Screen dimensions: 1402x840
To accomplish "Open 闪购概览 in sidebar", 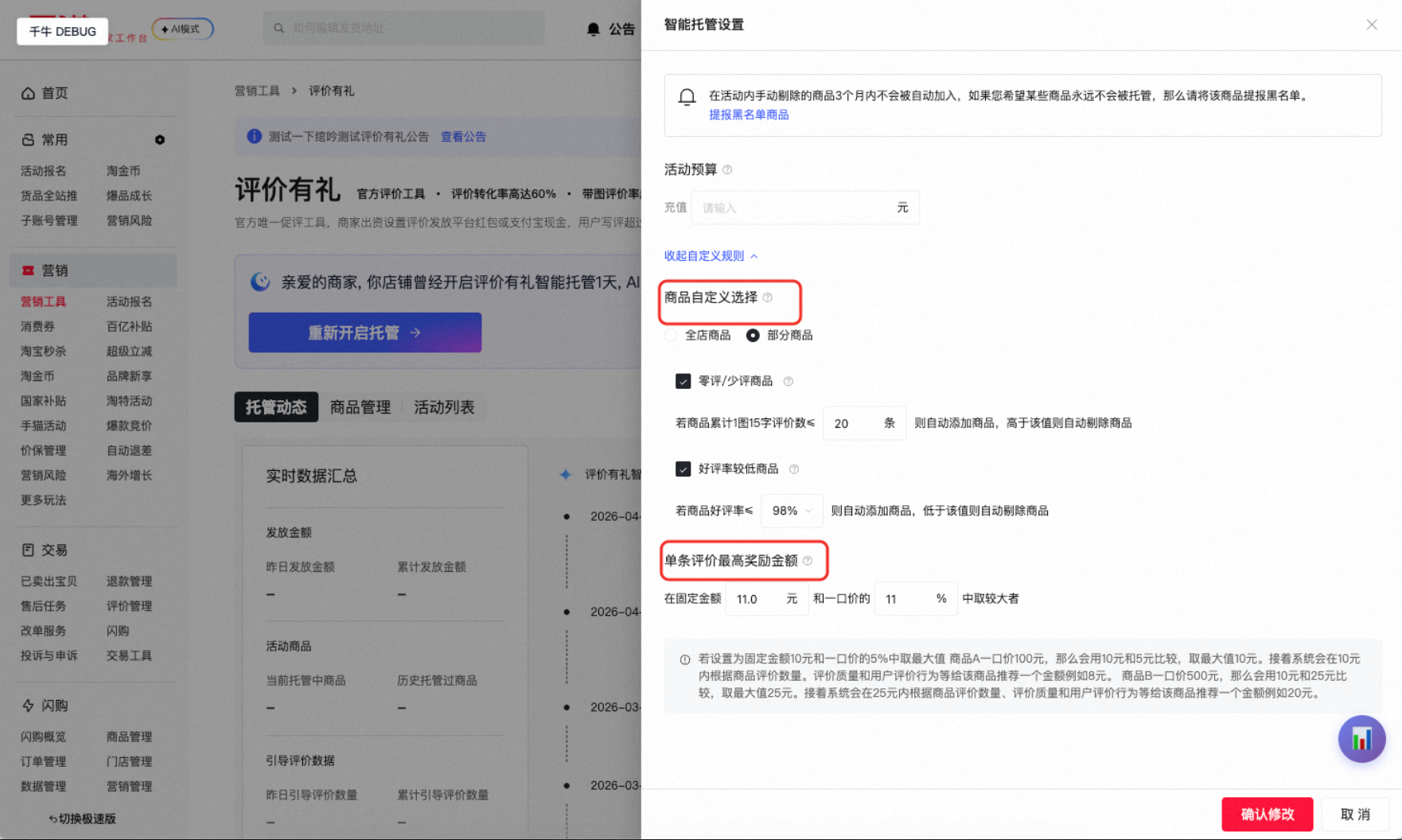I will (x=44, y=737).
